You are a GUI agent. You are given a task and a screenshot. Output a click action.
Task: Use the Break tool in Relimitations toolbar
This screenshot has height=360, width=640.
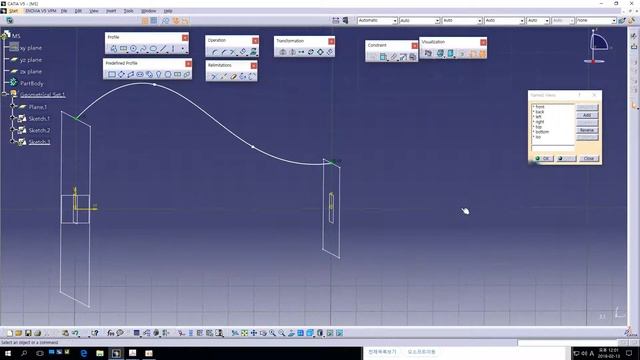pyautogui.click(x=223, y=76)
